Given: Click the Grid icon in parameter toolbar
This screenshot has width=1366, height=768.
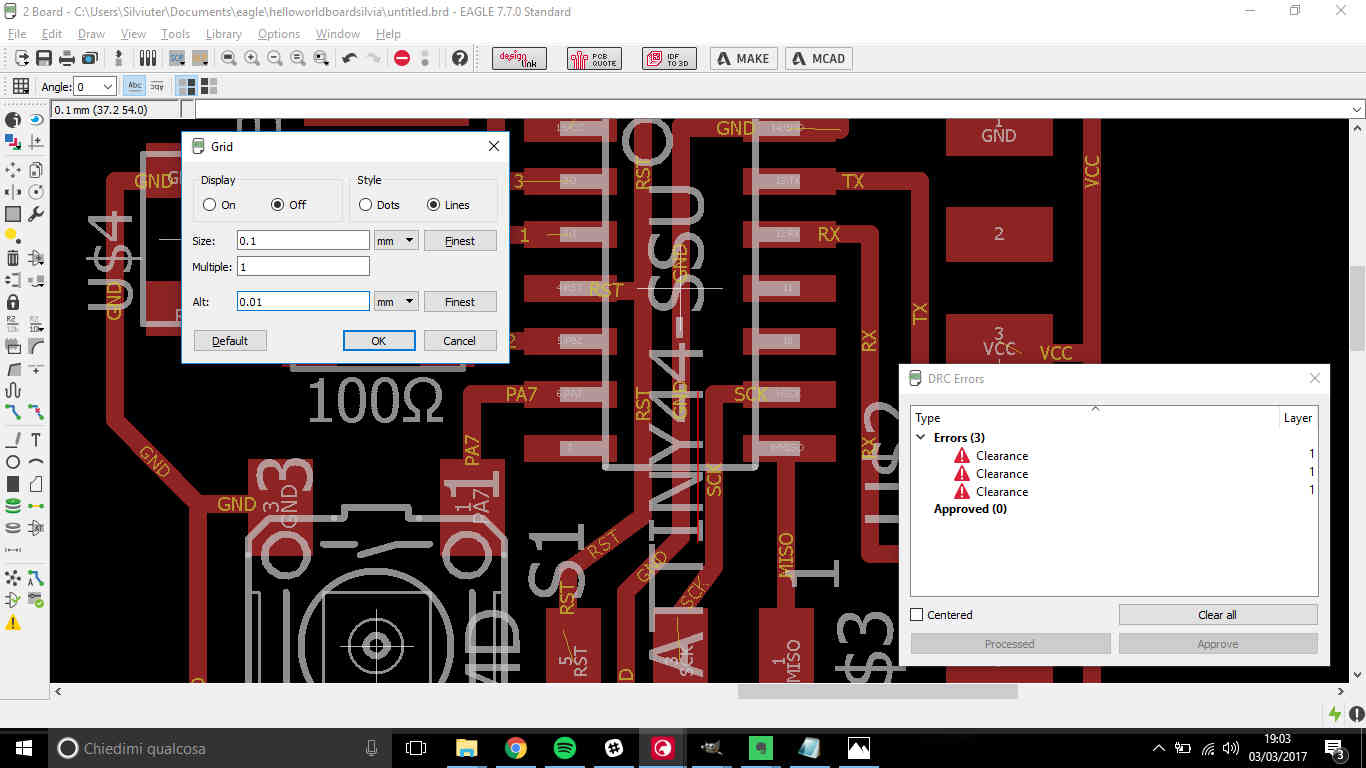Looking at the screenshot, I should (20, 86).
